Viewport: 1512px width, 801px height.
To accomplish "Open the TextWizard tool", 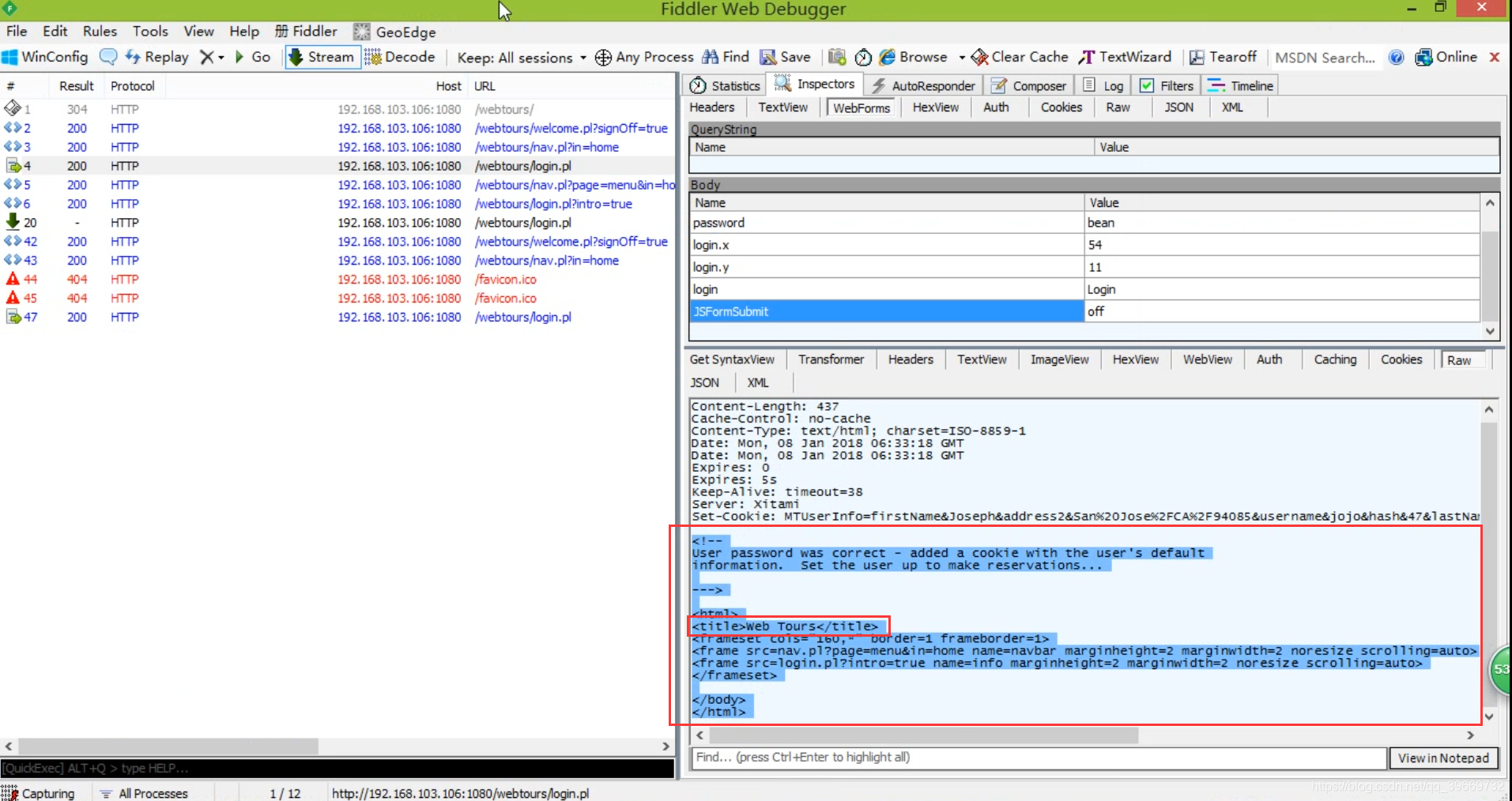I will coord(1126,57).
